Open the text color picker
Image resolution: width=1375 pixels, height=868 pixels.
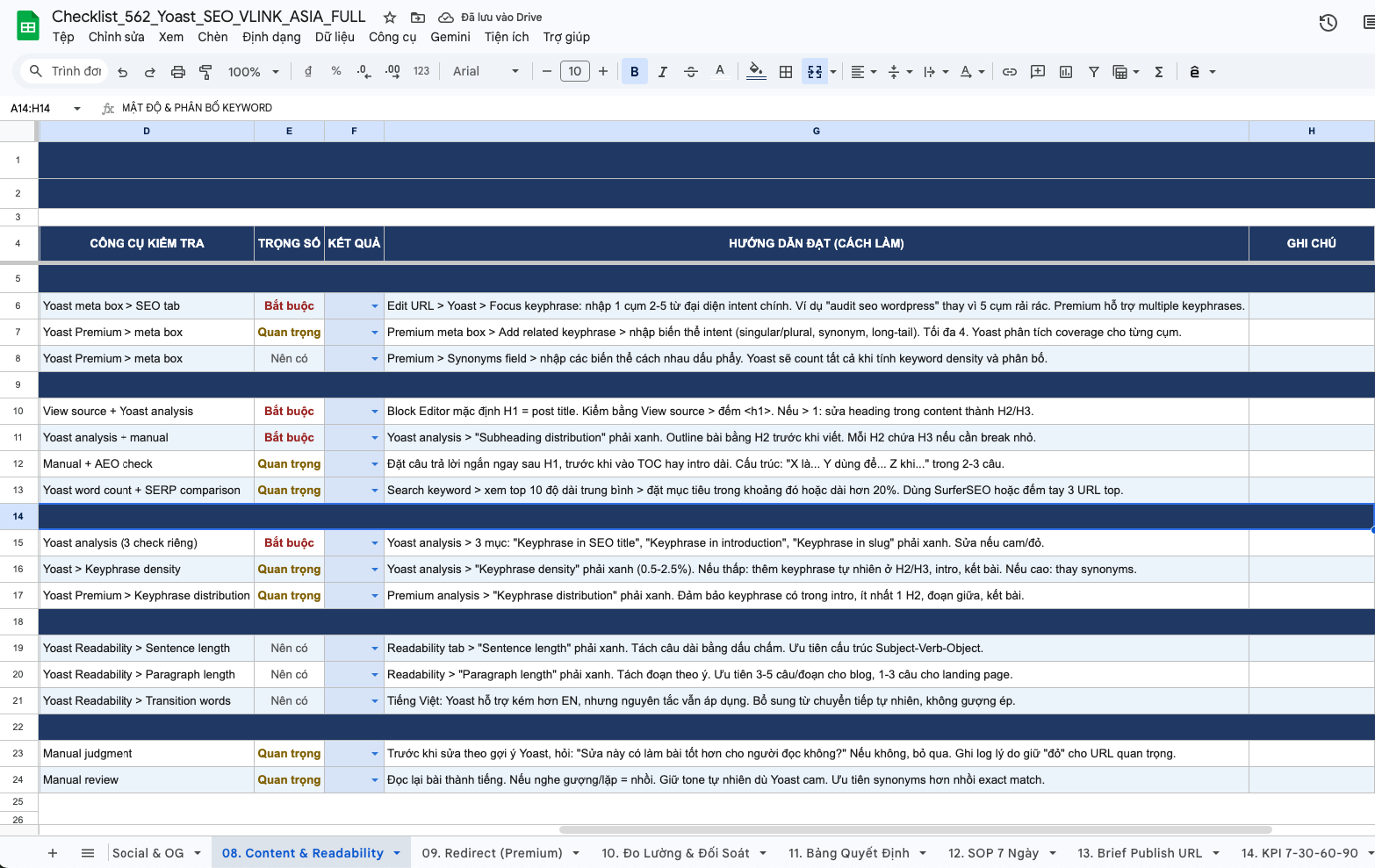(720, 72)
